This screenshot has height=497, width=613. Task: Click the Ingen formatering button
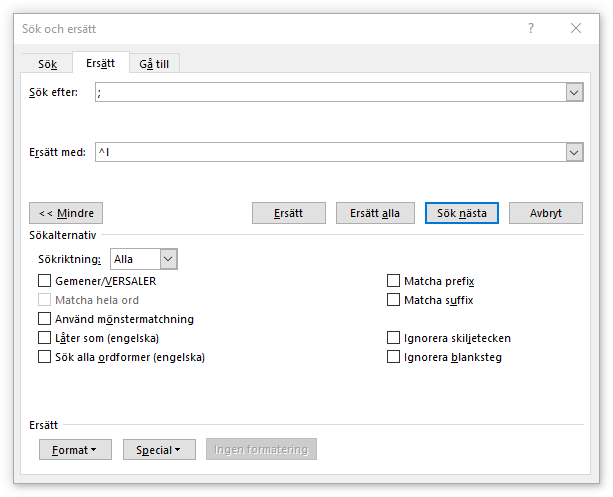click(261, 449)
